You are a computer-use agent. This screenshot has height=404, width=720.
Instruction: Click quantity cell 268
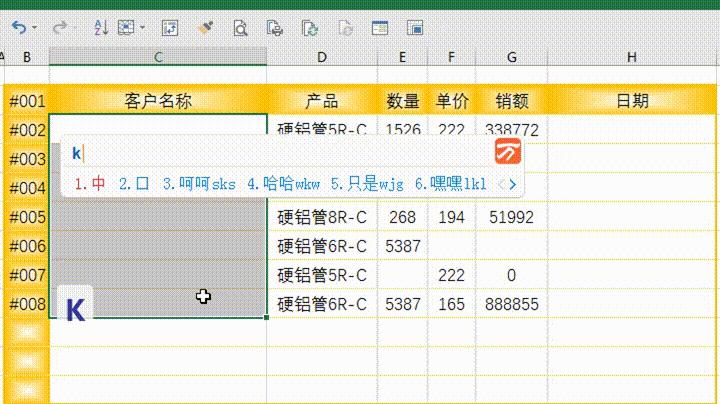tap(402, 217)
